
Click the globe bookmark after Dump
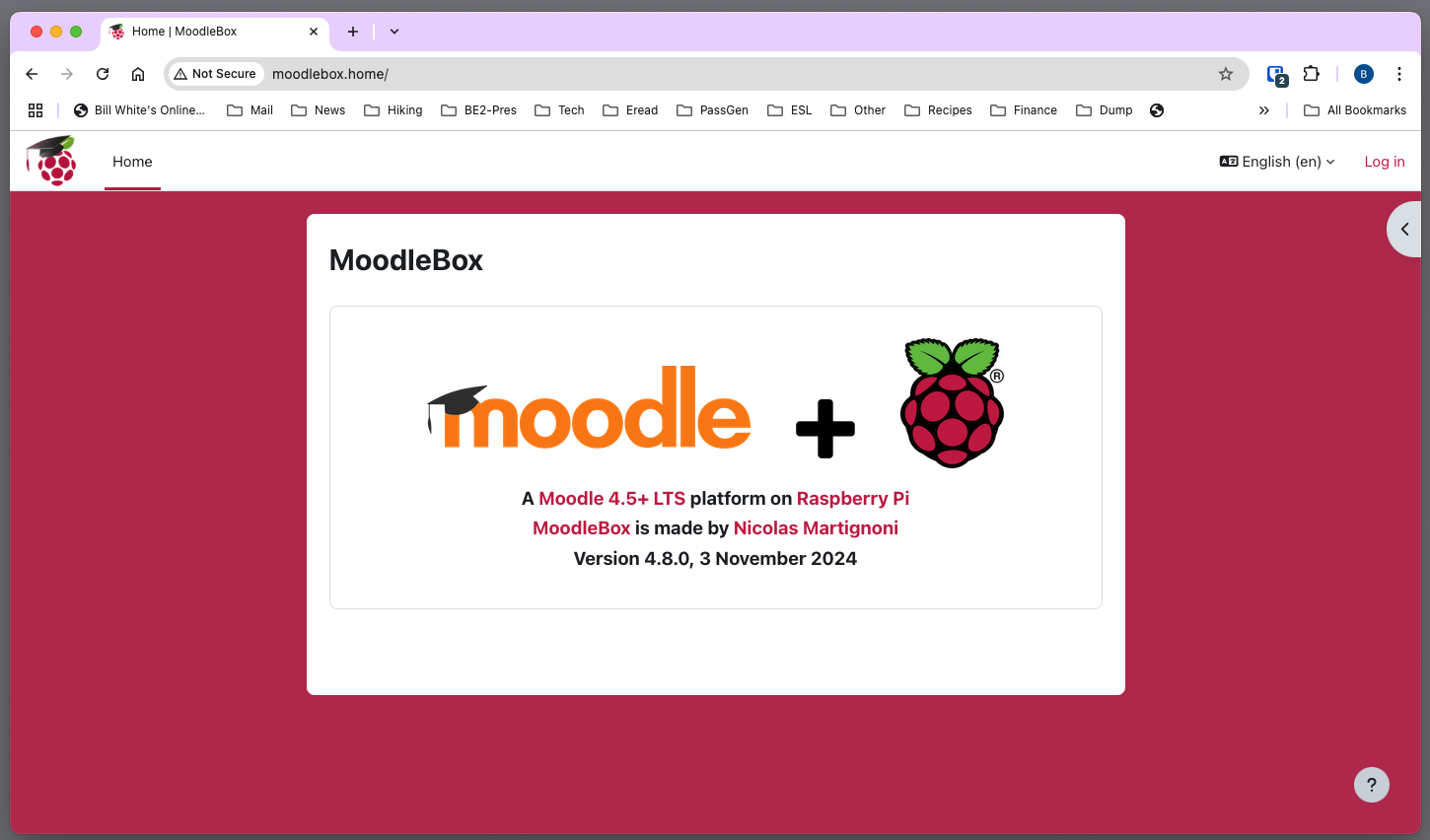pyautogui.click(x=1157, y=110)
